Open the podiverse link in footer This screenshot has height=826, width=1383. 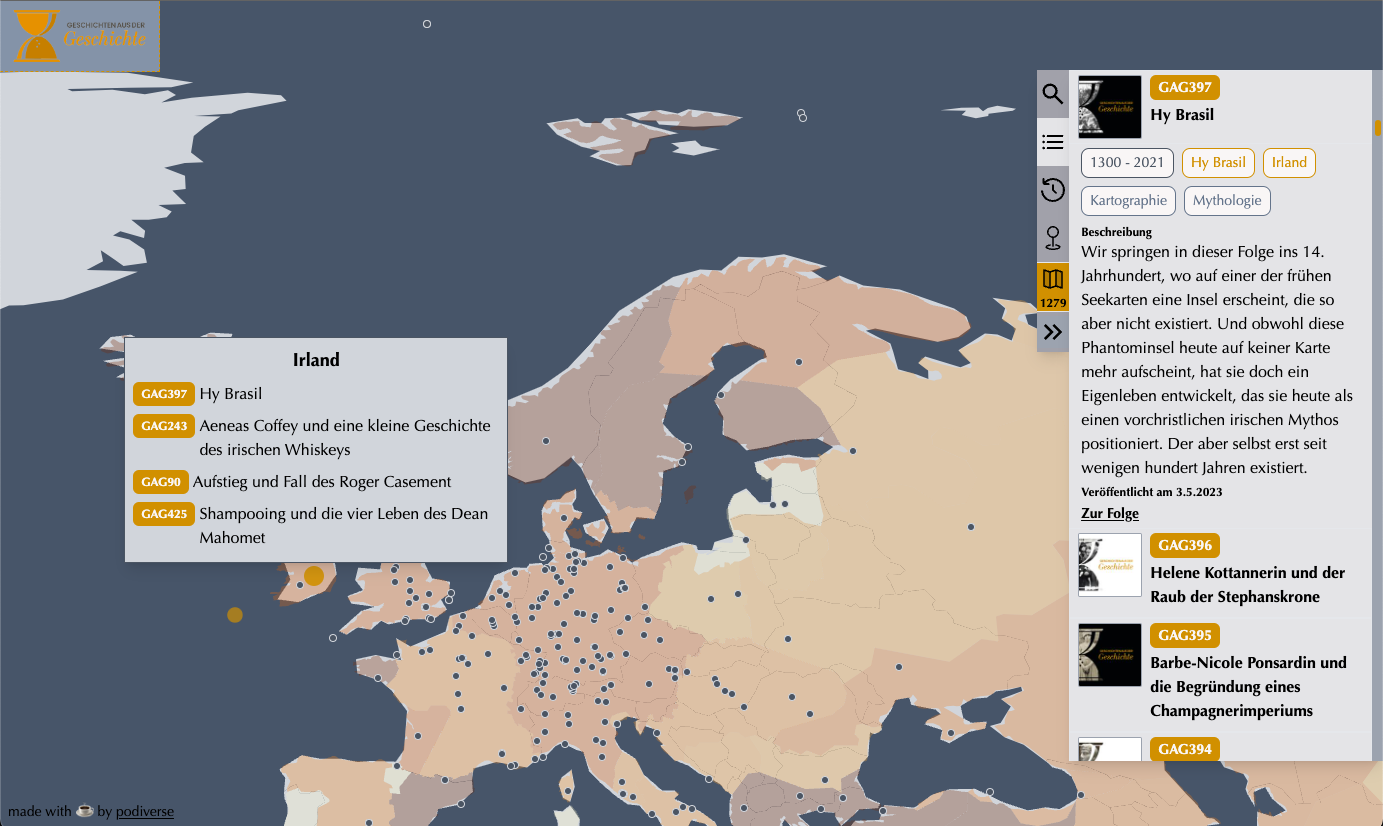pos(144,812)
